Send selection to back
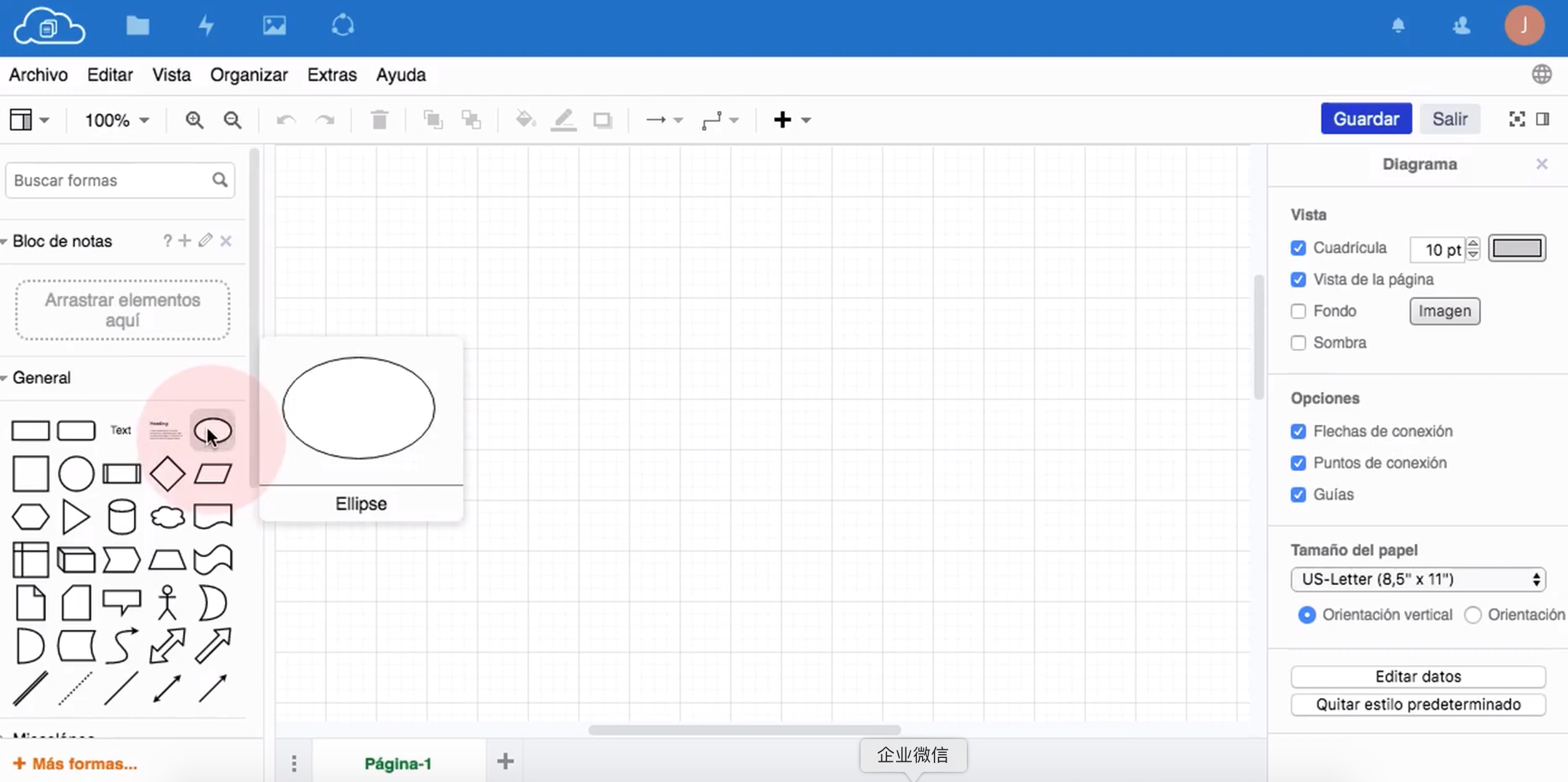Viewport: 1568px width, 782px height. 471,120
